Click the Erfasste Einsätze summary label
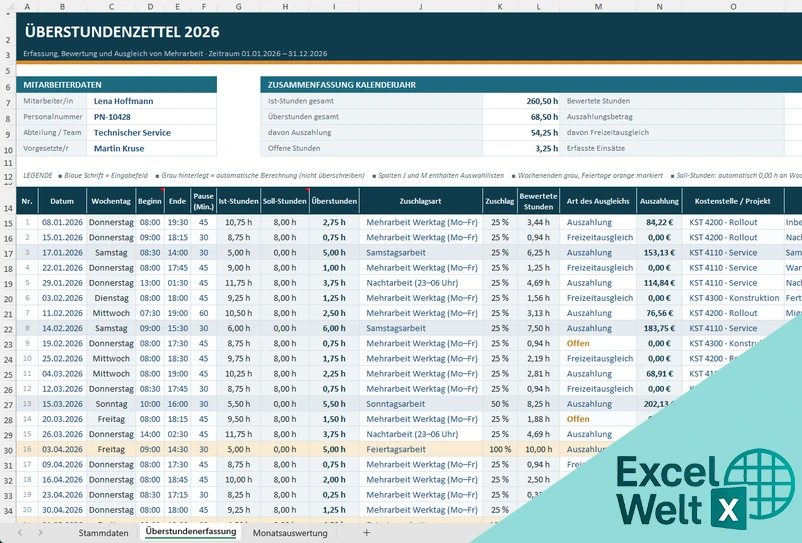Image resolution: width=802 pixels, height=543 pixels. (595, 148)
